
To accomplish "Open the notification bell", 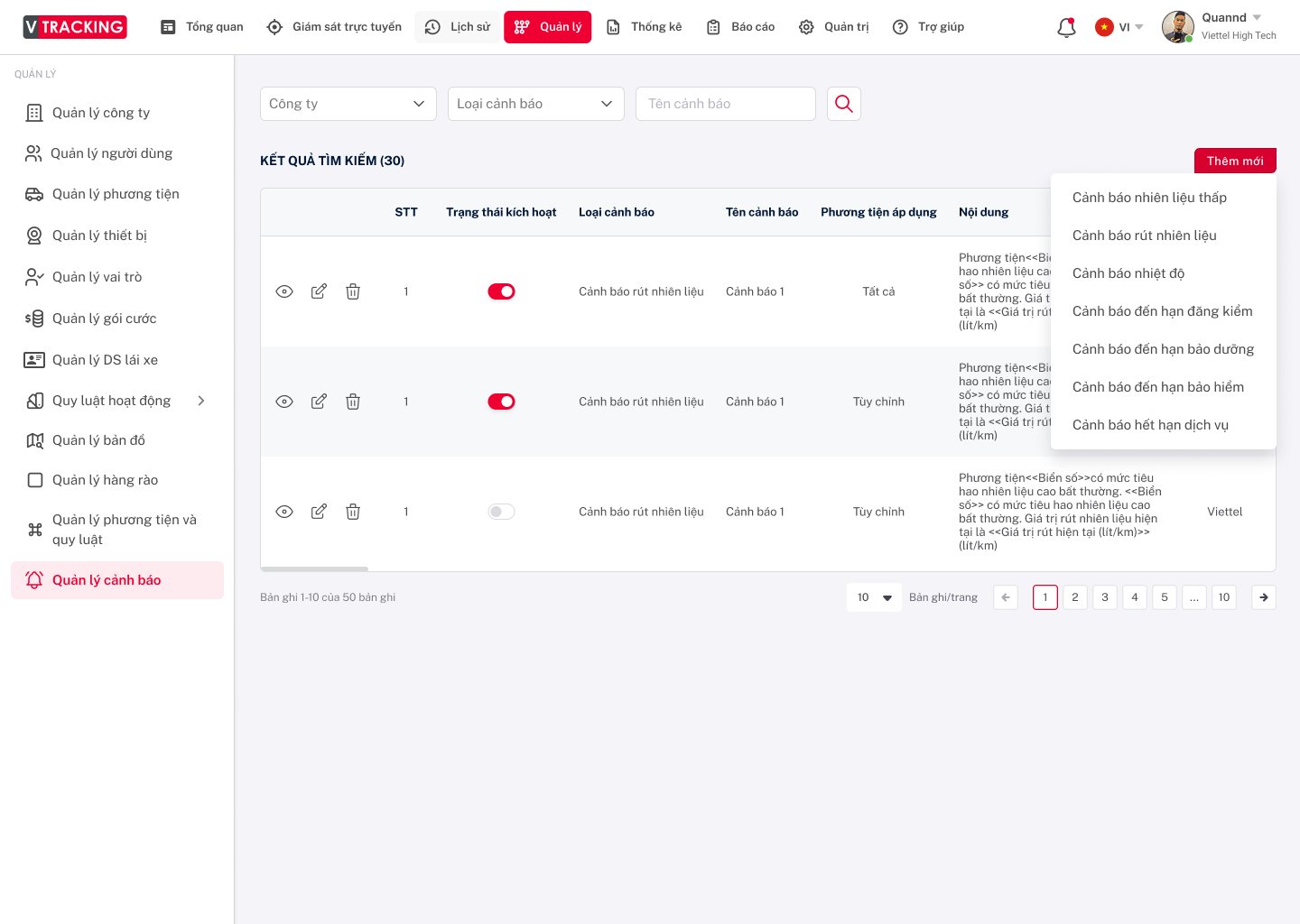I will pyautogui.click(x=1066, y=27).
